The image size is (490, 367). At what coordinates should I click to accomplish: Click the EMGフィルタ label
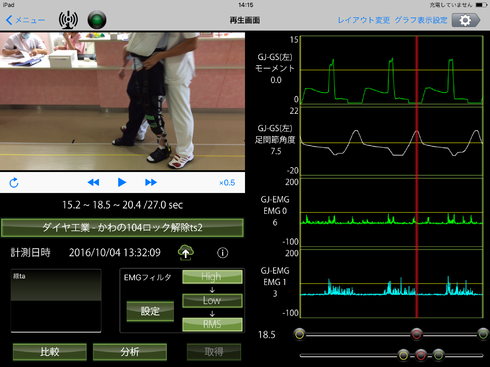[x=148, y=277]
